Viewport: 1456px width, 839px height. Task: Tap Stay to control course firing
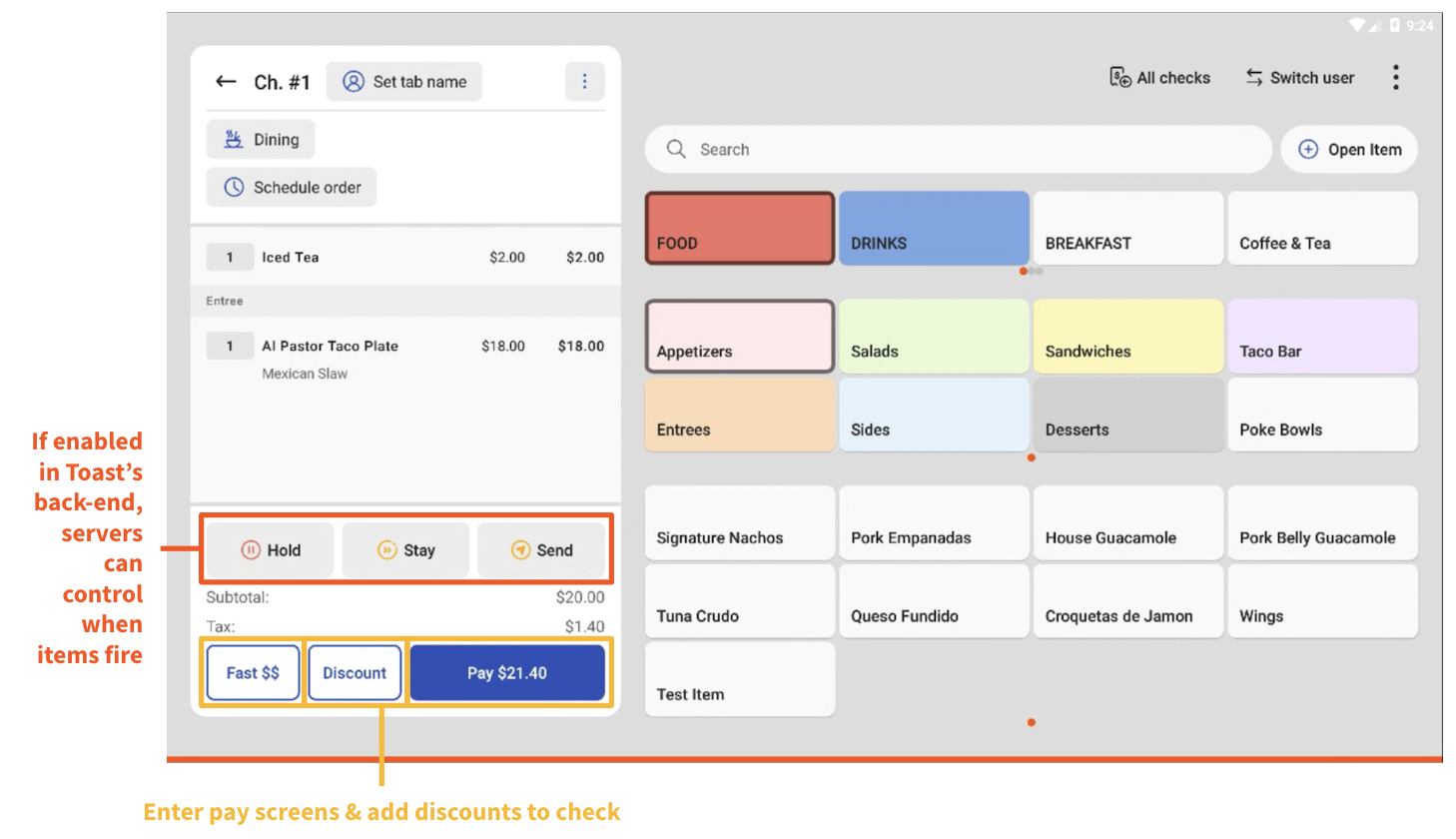405,549
